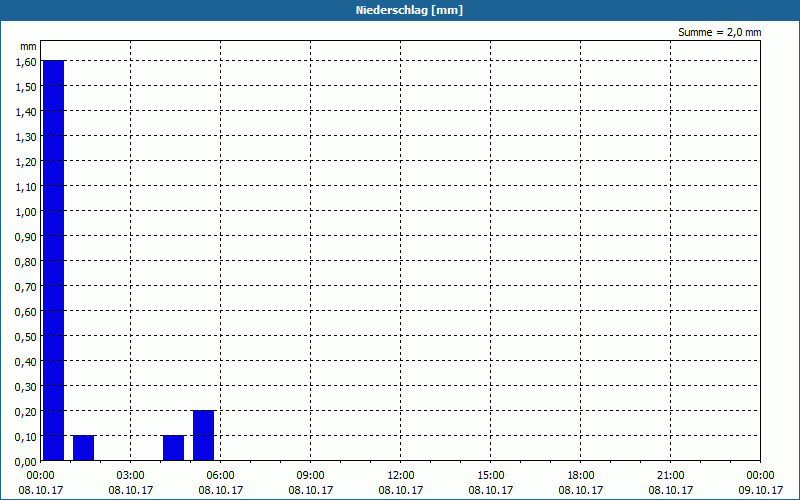Click the 03:00 time axis label
Image resolution: width=800 pixels, height=500 pixels.
tap(131, 475)
